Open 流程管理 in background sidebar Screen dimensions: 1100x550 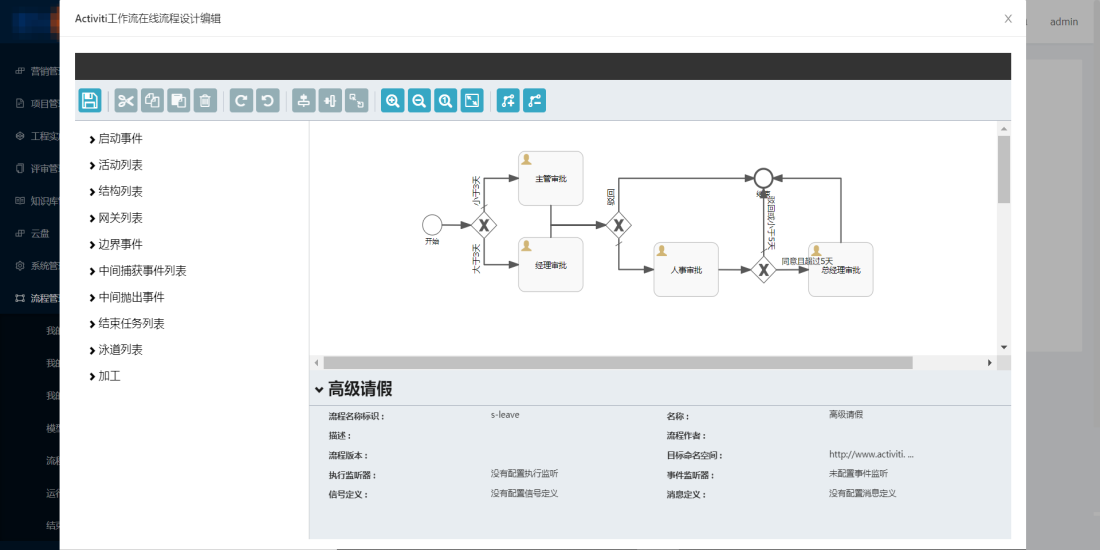point(39,298)
